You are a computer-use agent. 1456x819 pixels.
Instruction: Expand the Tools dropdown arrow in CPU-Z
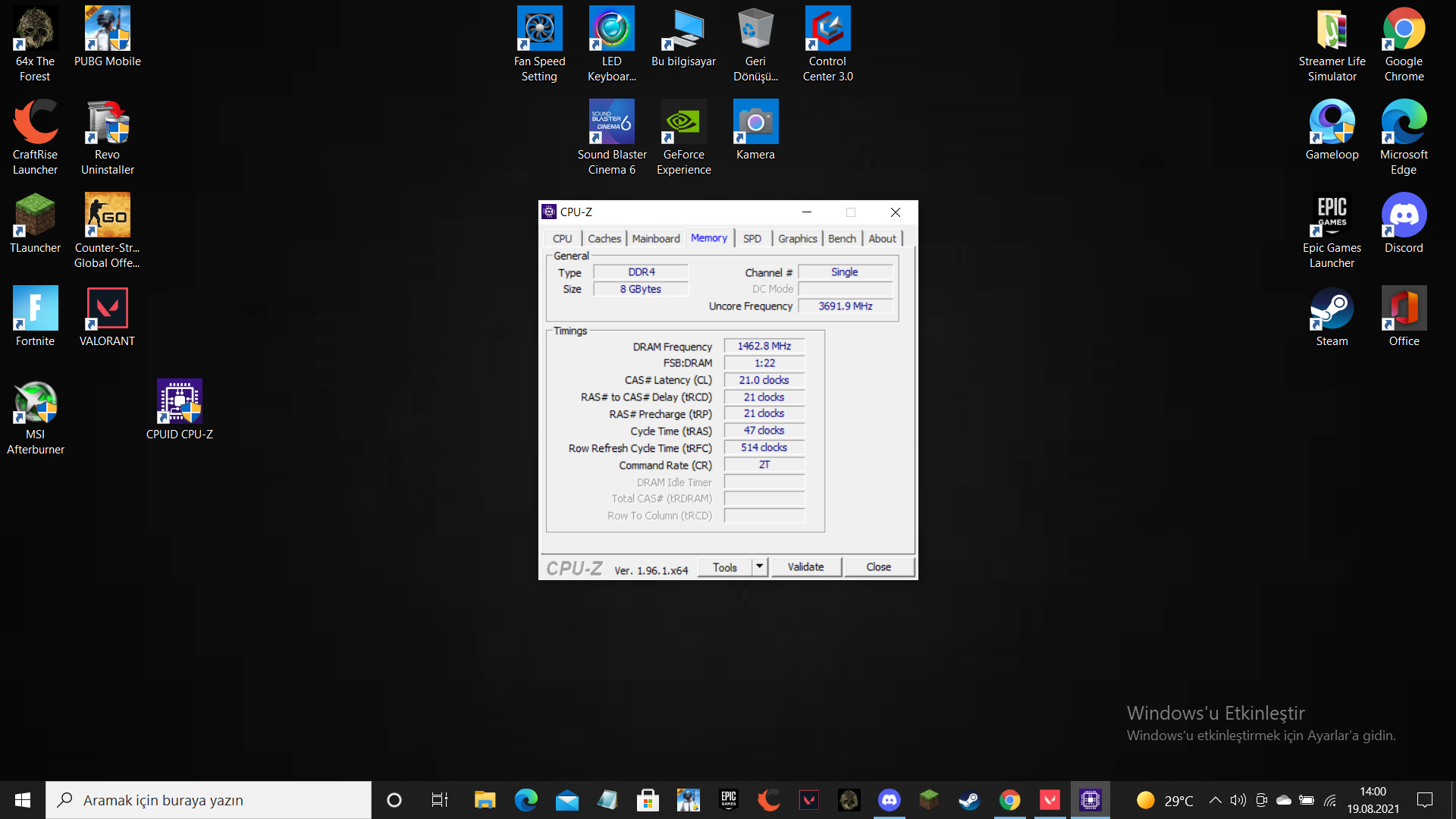(760, 566)
